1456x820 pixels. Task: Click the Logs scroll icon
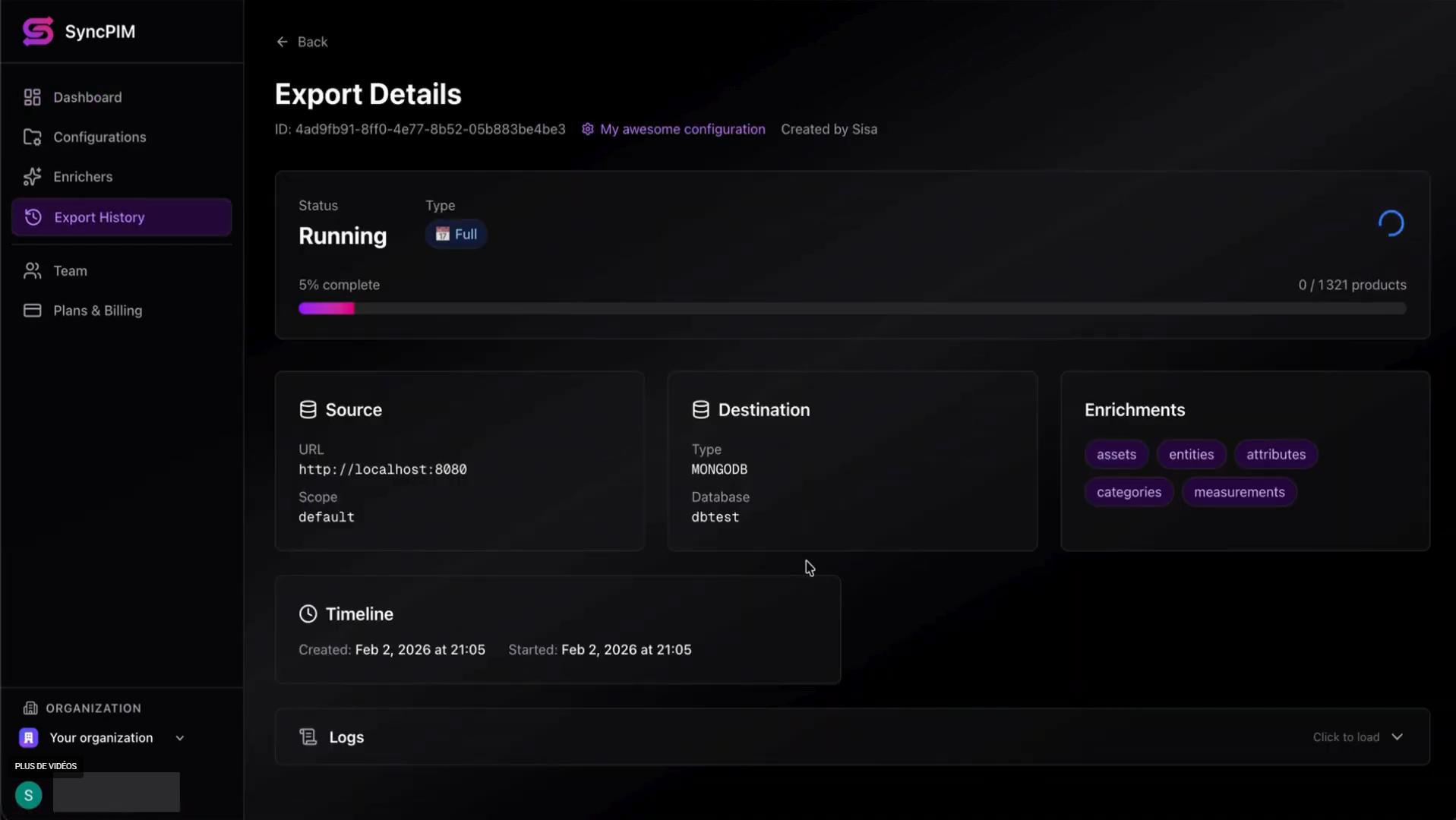(308, 737)
